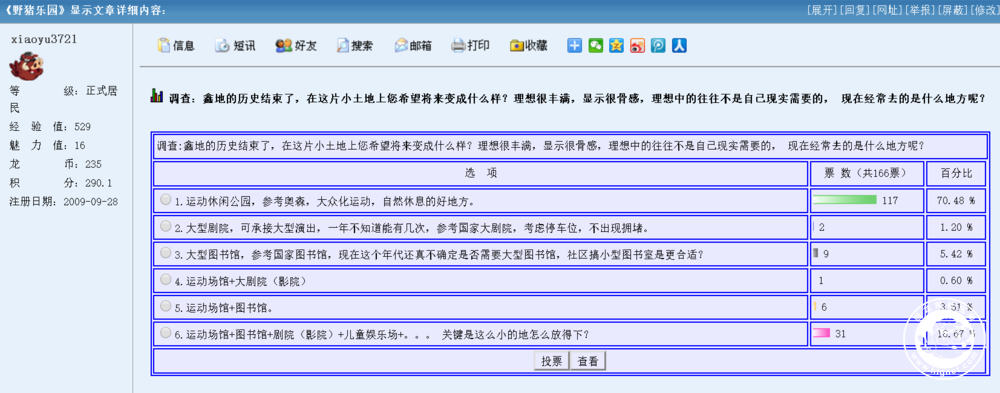Click the 收藏 text label
This screenshot has height=393, width=1000.
click(536, 46)
